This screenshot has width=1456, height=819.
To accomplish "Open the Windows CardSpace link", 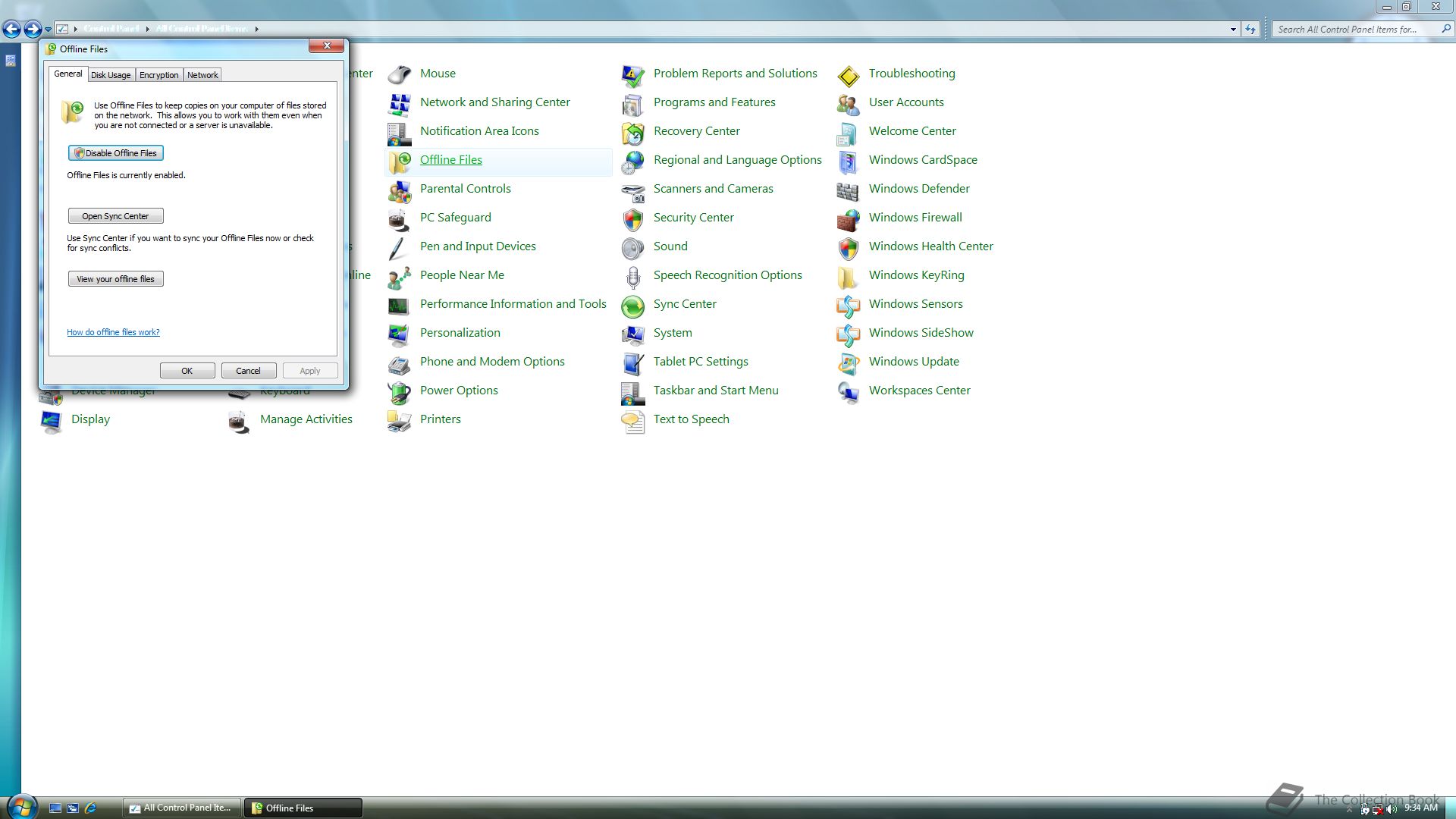I will pos(923,160).
